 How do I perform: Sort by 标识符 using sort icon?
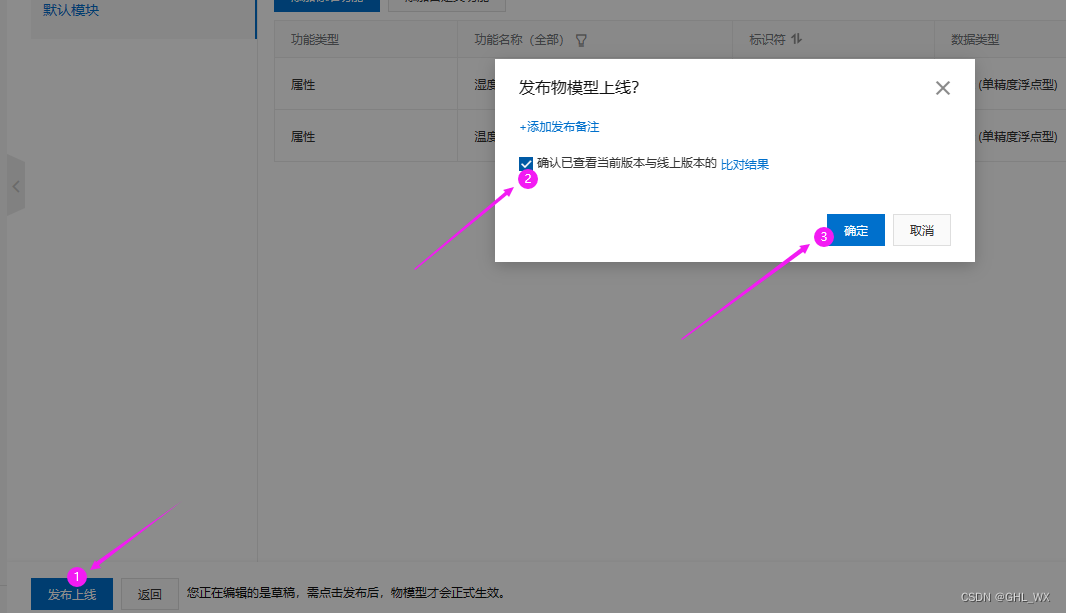pos(797,39)
